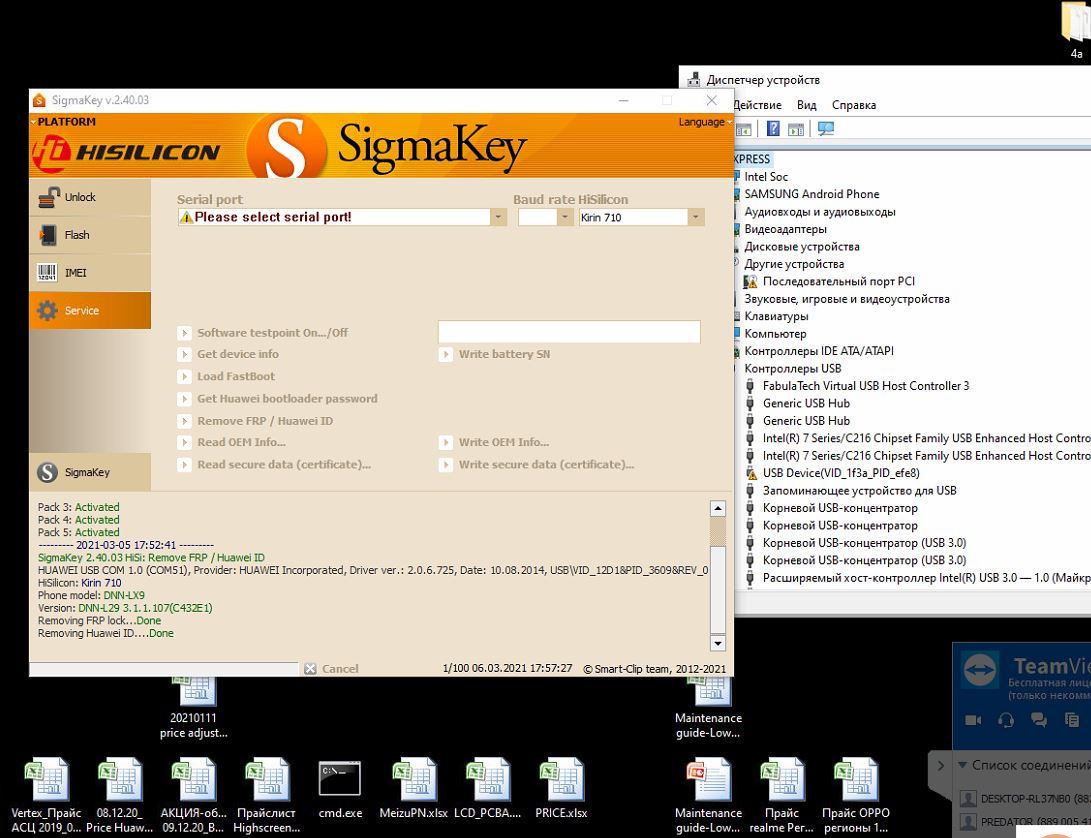The width and height of the screenshot is (1091, 838).
Task: Open the PLATFORM selector at the top left
Action: point(63,122)
